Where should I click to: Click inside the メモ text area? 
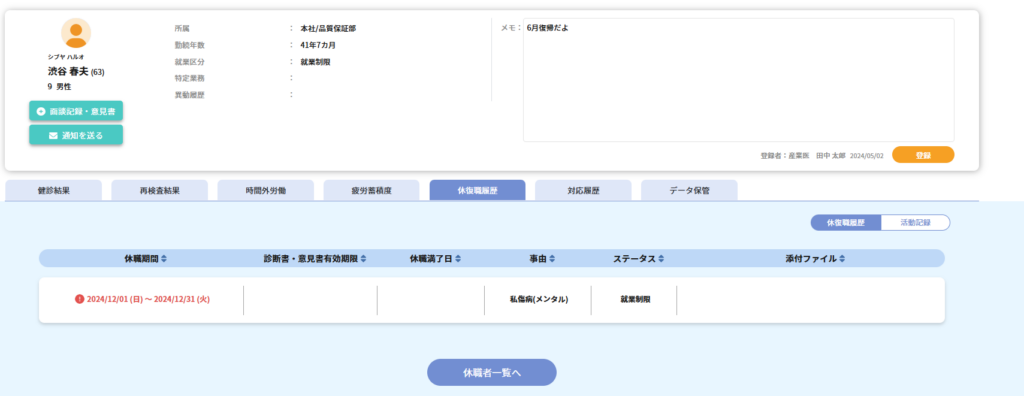(x=739, y=80)
